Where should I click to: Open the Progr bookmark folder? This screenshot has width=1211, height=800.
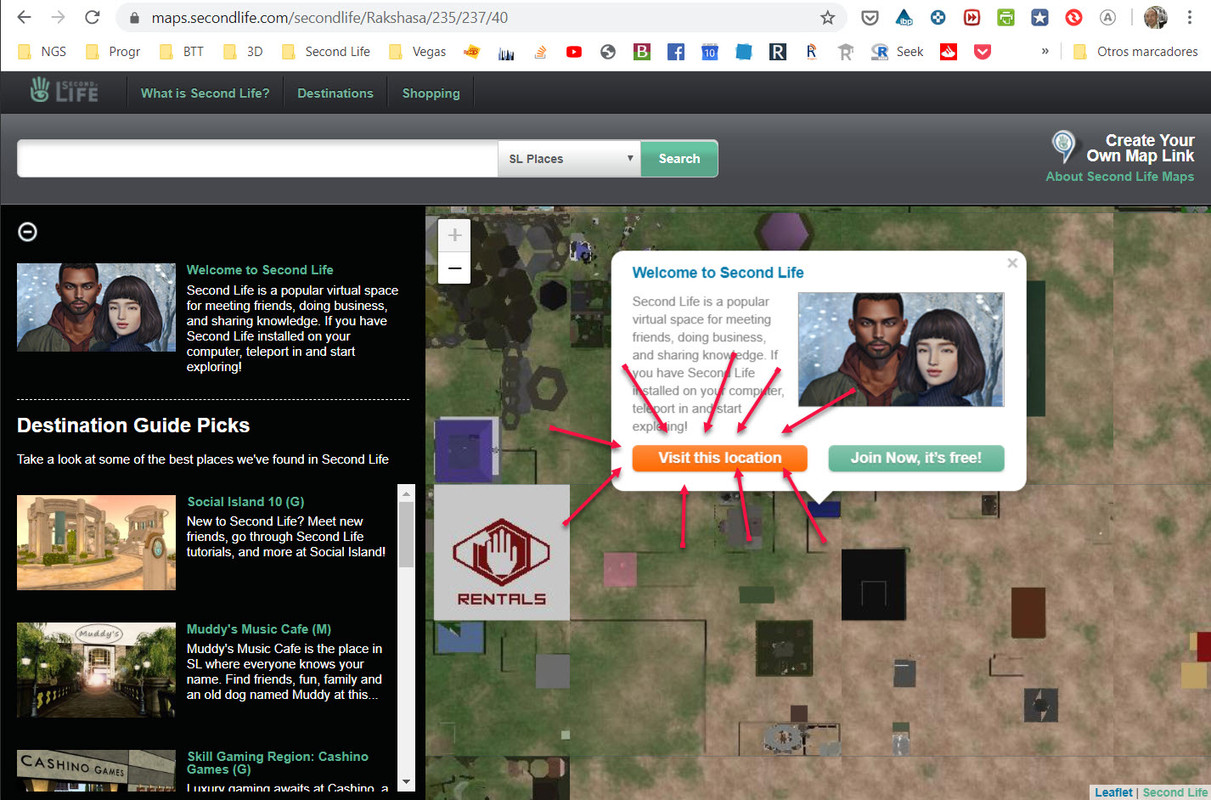(x=113, y=52)
